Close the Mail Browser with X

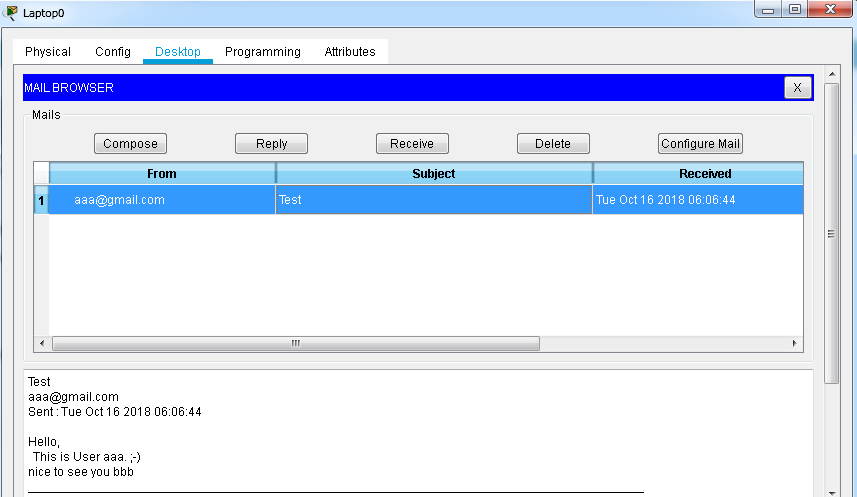coord(797,87)
